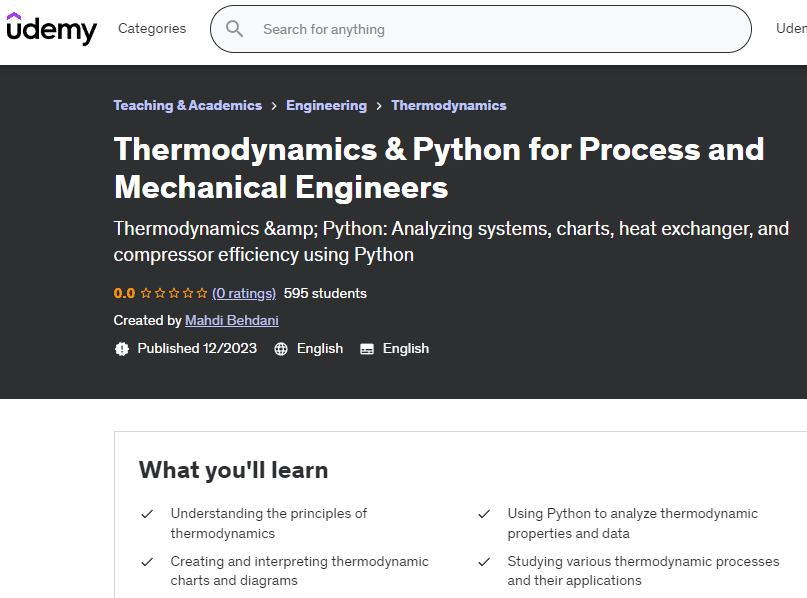Click the partially visible Udemy Business menu item
This screenshot has height=598, width=807.
(x=791, y=29)
